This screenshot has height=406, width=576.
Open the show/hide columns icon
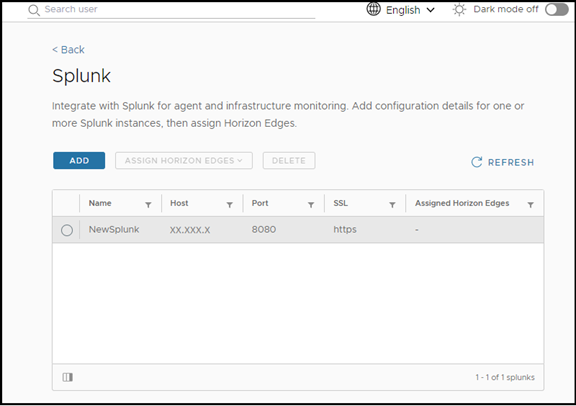click(x=68, y=377)
